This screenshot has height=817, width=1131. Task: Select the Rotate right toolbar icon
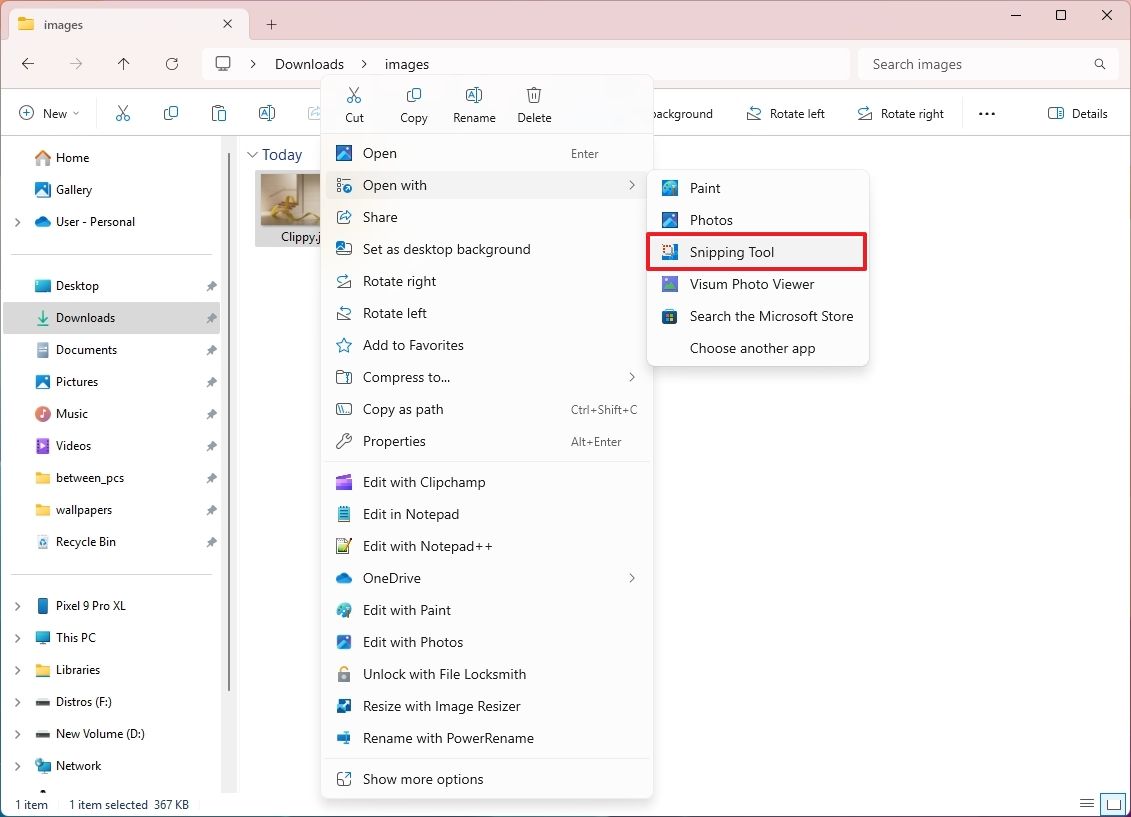pyautogui.click(x=863, y=113)
